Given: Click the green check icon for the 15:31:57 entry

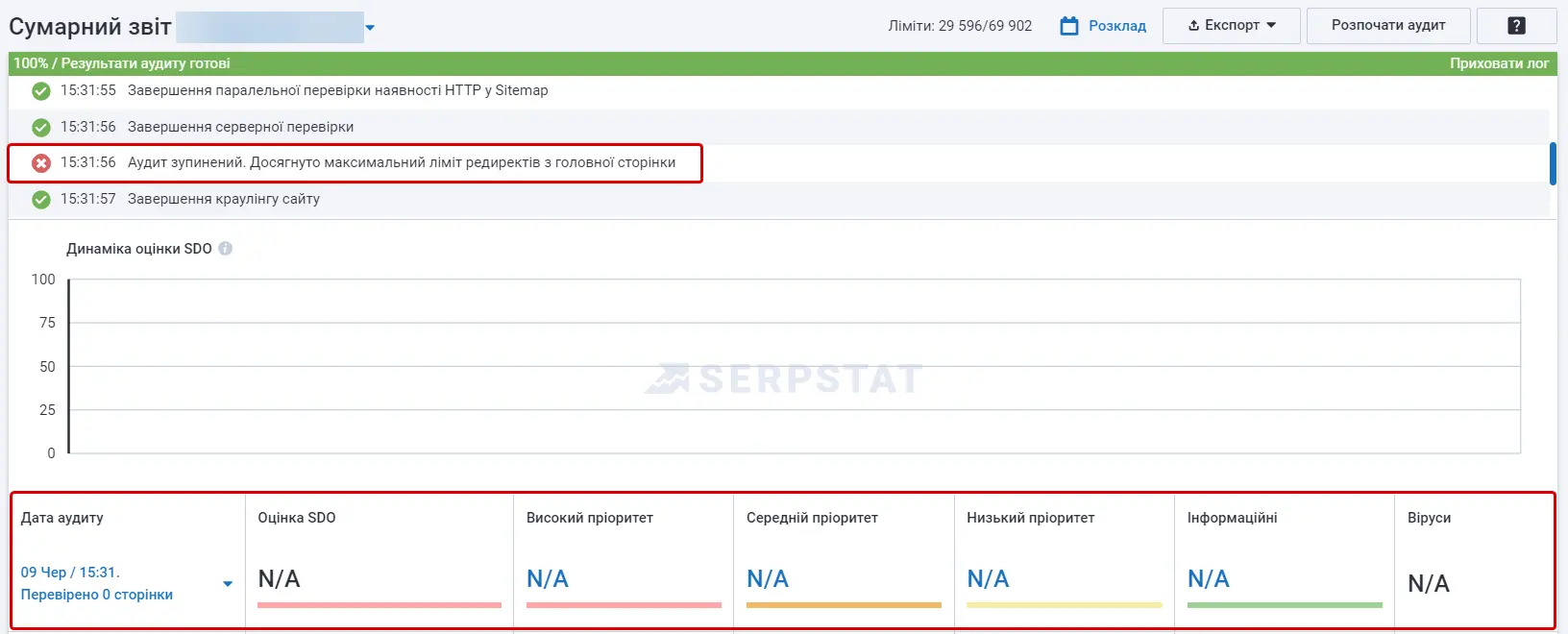Looking at the screenshot, I should pyautogui.click(x=41, y=200).
